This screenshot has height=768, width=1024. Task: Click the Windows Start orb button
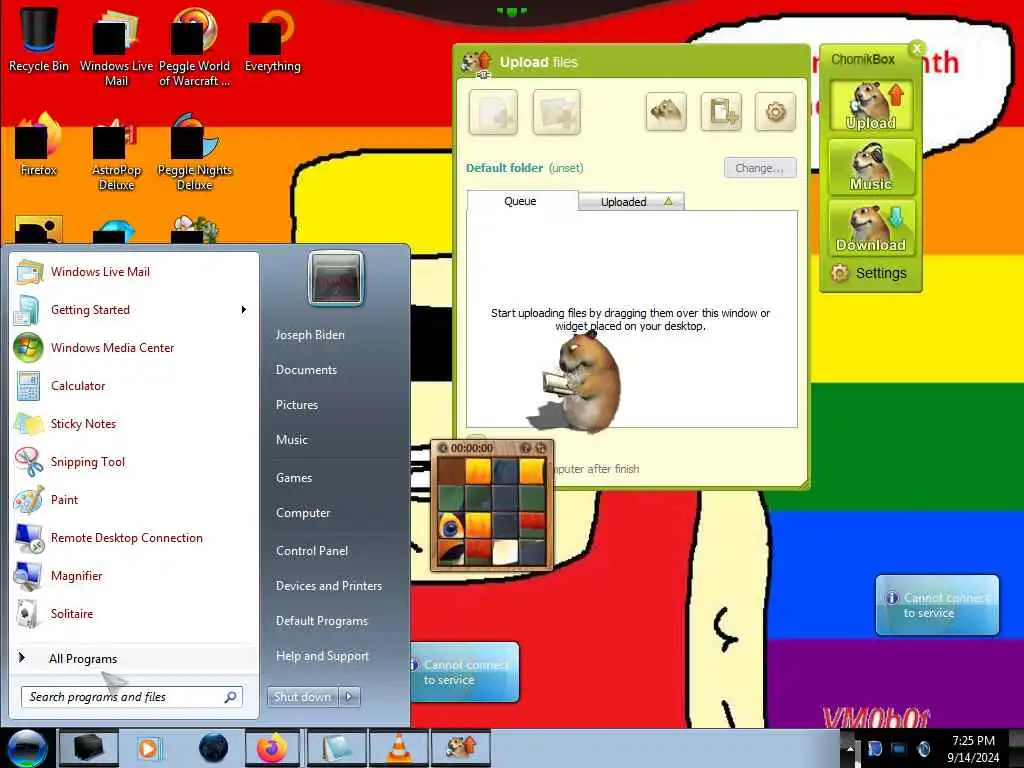pos(27,748)
